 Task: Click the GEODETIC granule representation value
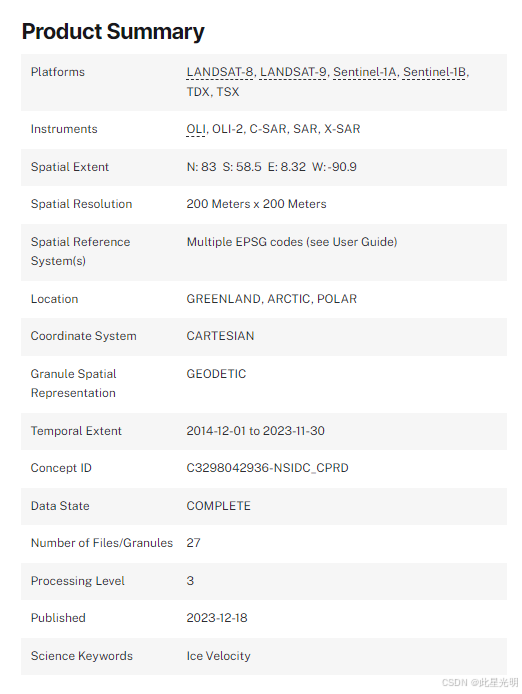pyautogui.click(x=216, y=374)
